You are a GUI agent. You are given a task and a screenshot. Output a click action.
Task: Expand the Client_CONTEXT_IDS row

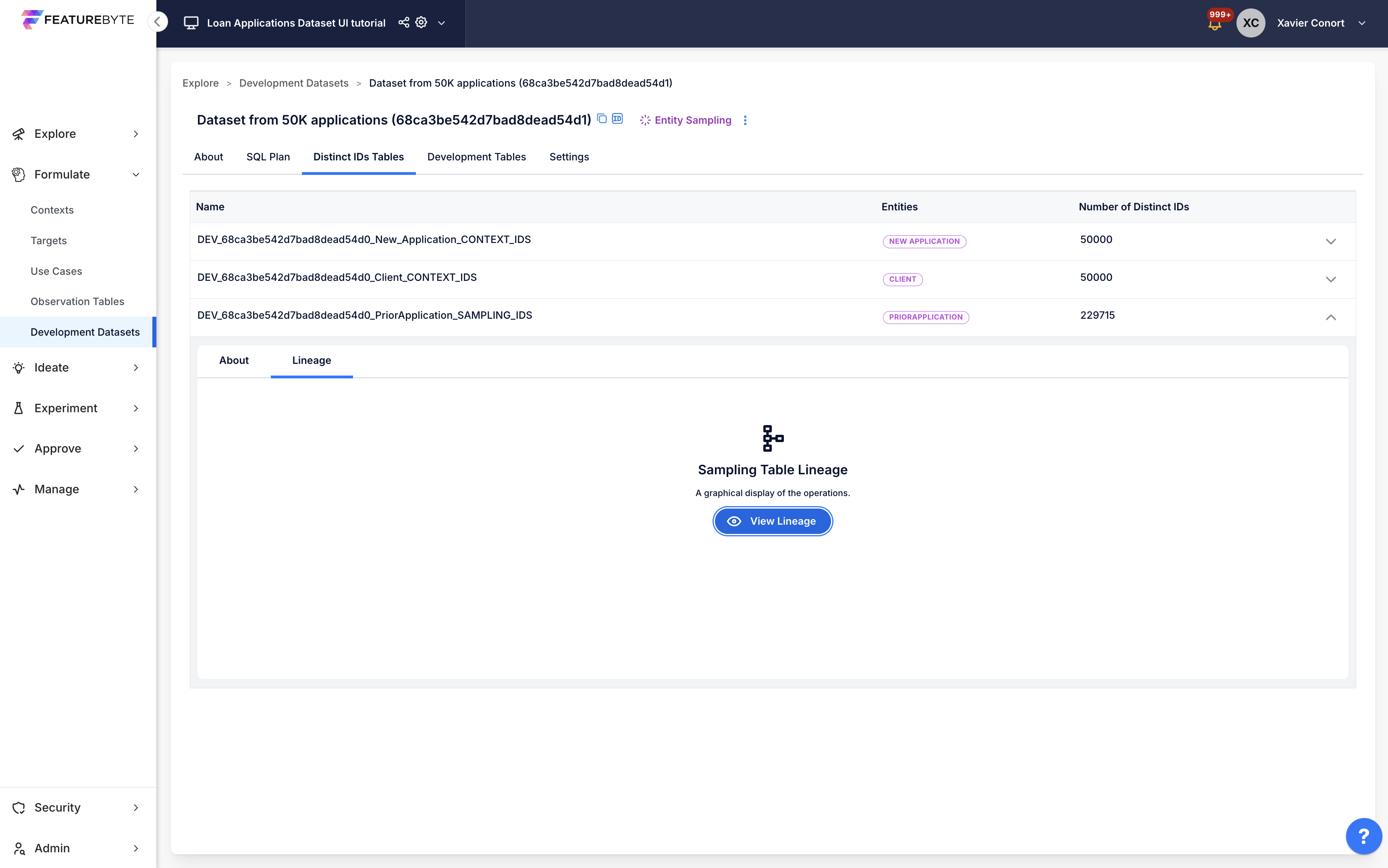[1331, 279]
